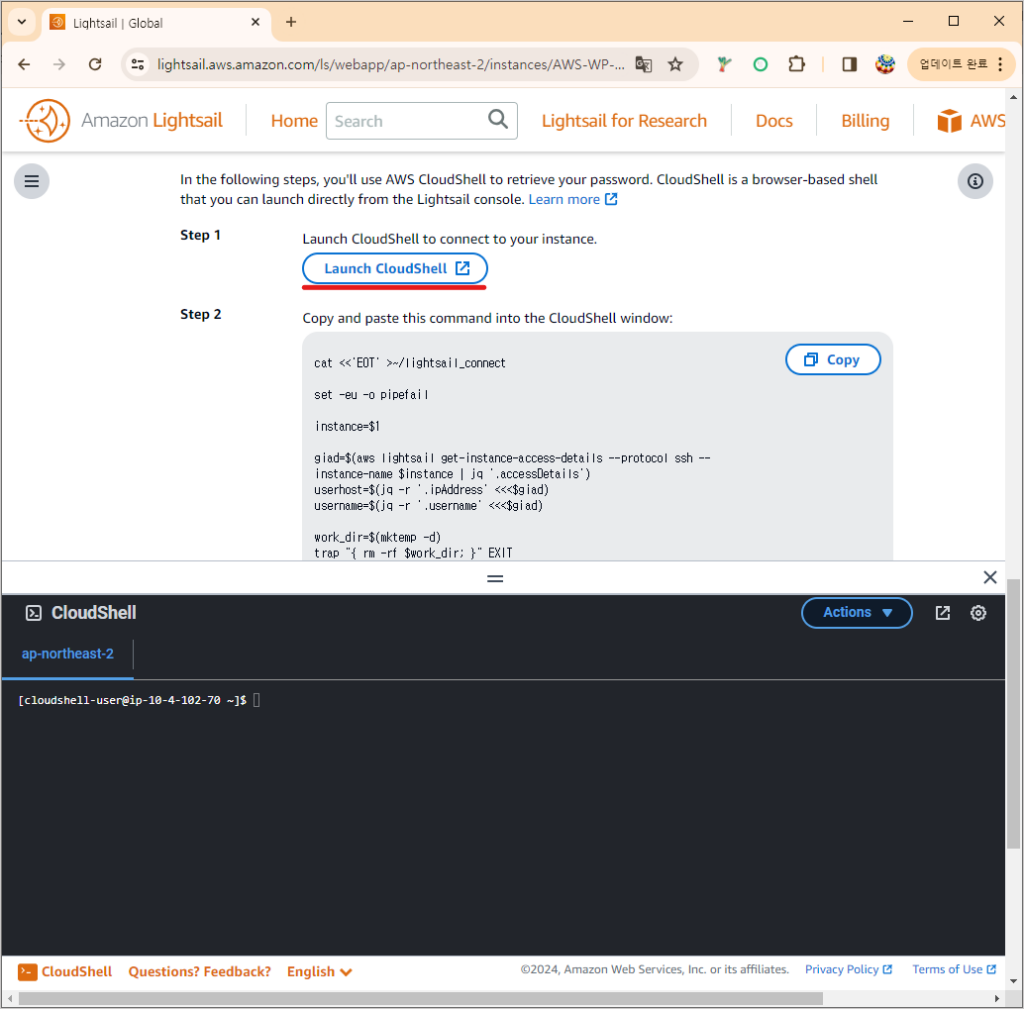The image size is (1024, 1009).
Task: Bookmark this page with the star
Action: click(x=675, y=64)
